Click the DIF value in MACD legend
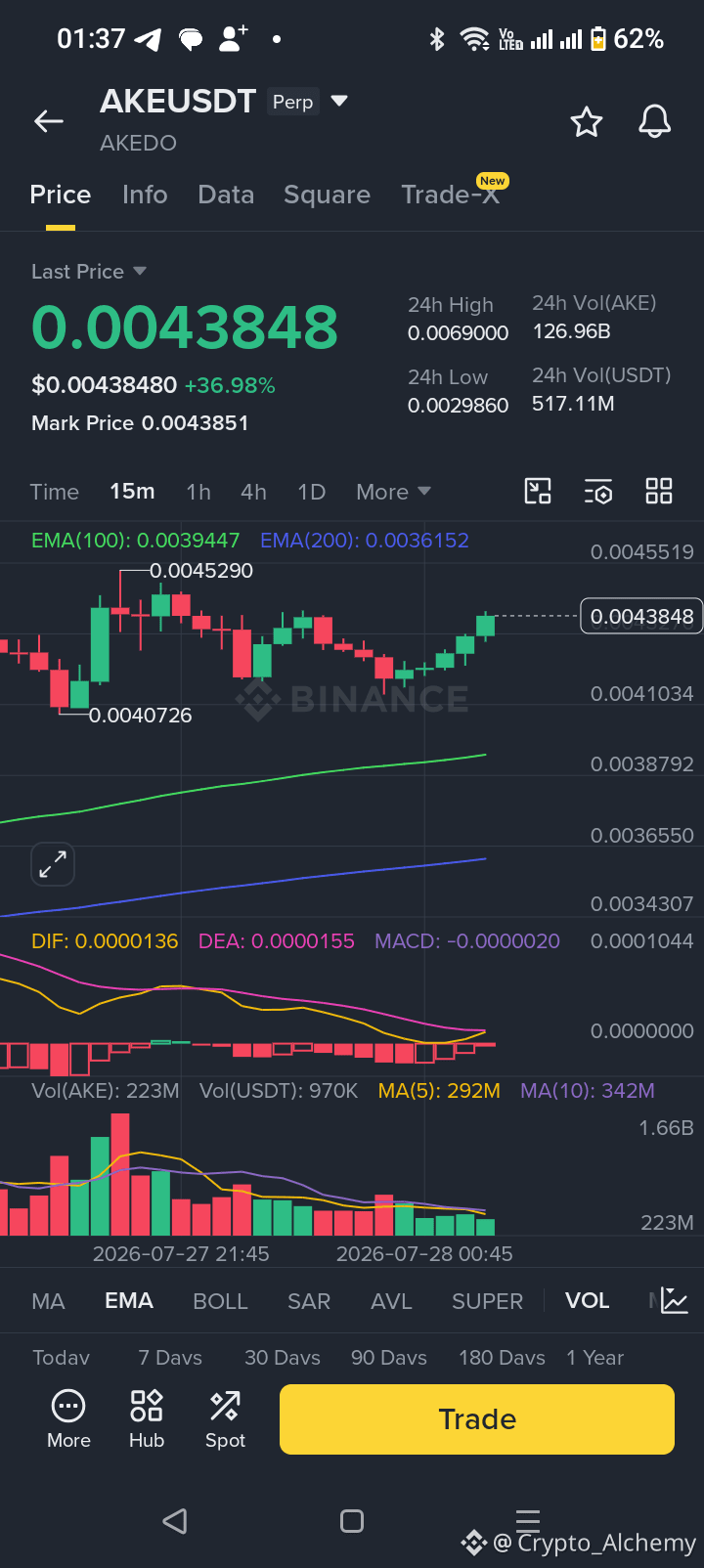704x1568 pixels. tap(105, 941)
